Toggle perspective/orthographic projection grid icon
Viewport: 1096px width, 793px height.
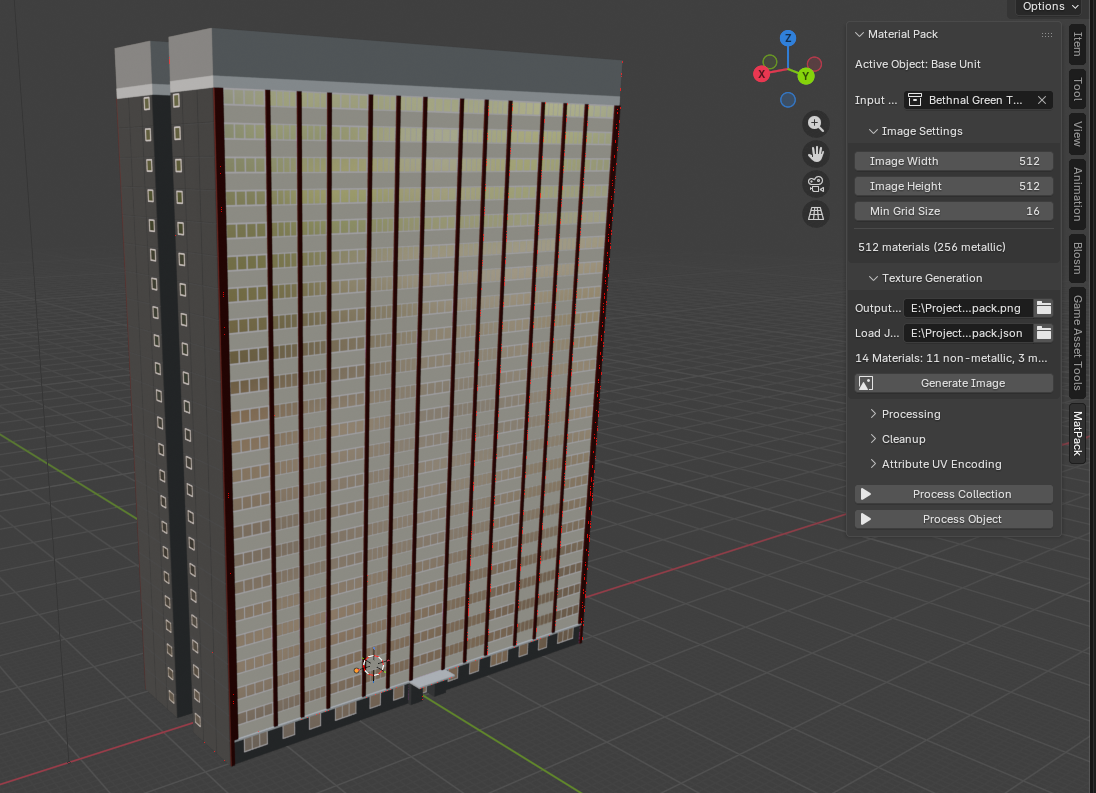pos(816,214)
